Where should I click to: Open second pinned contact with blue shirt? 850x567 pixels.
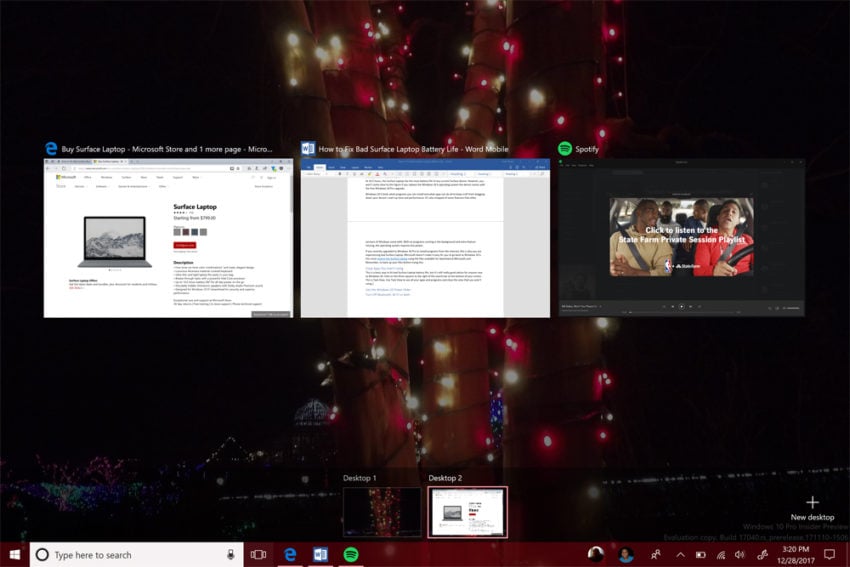(x=626, y=555)
